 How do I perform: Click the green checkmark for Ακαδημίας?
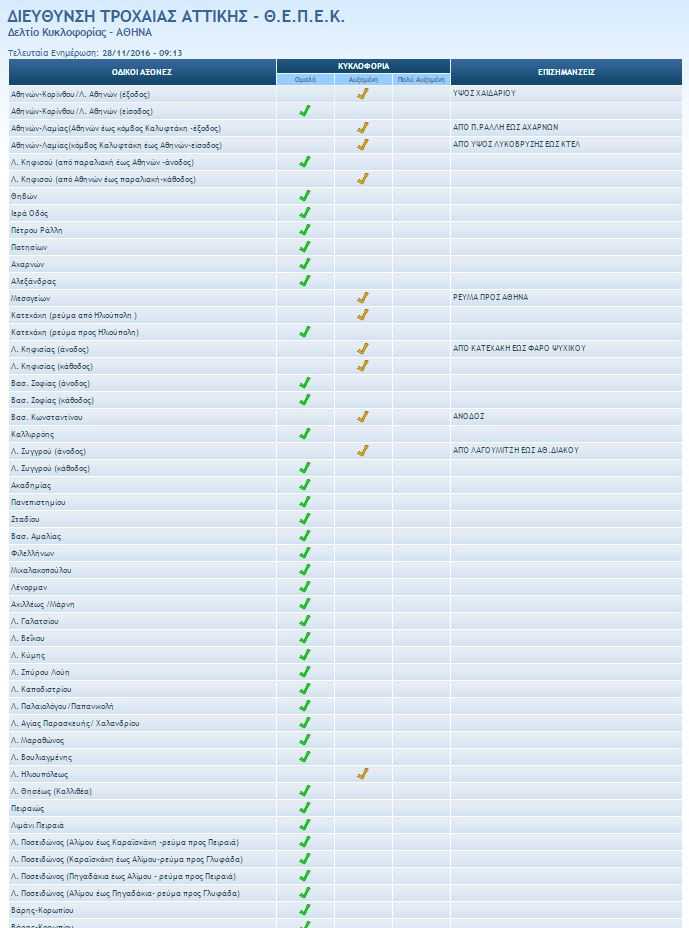(304, 485)
